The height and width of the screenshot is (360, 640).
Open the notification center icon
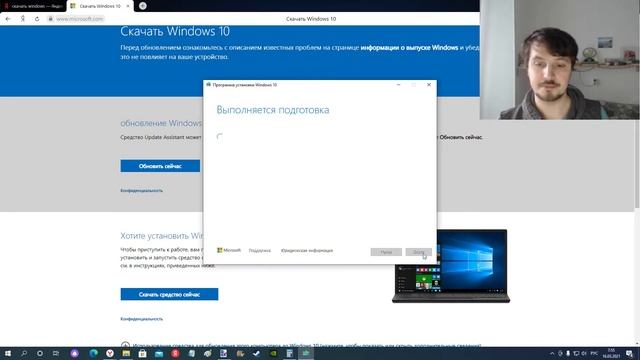point(630,353)
